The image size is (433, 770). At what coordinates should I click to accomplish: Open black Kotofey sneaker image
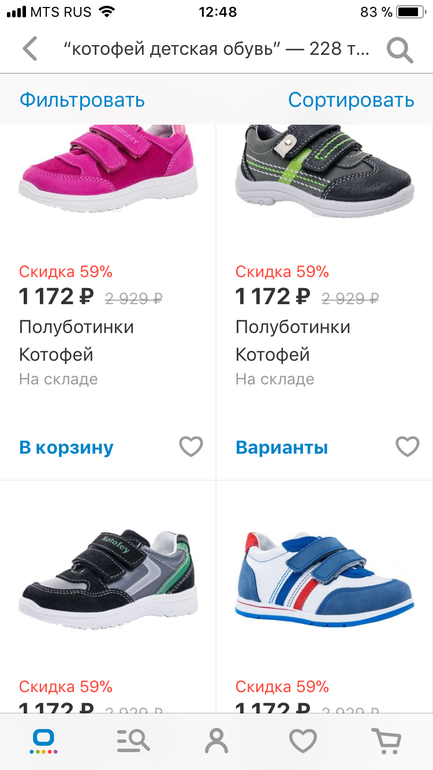108,579
